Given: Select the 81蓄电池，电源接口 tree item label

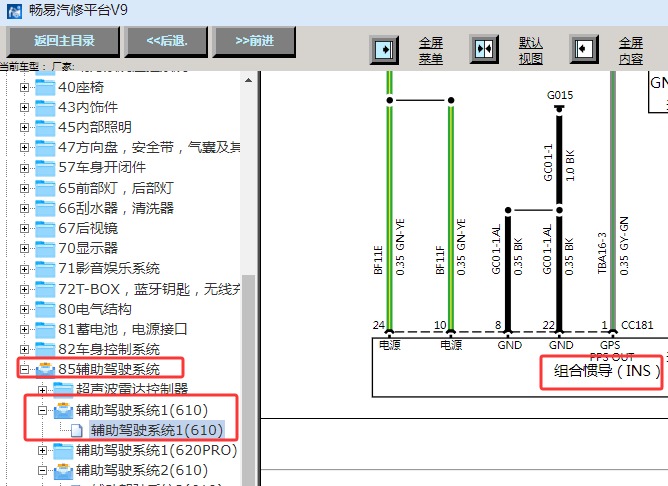Looking at the screenshot, I should [123, 329].
